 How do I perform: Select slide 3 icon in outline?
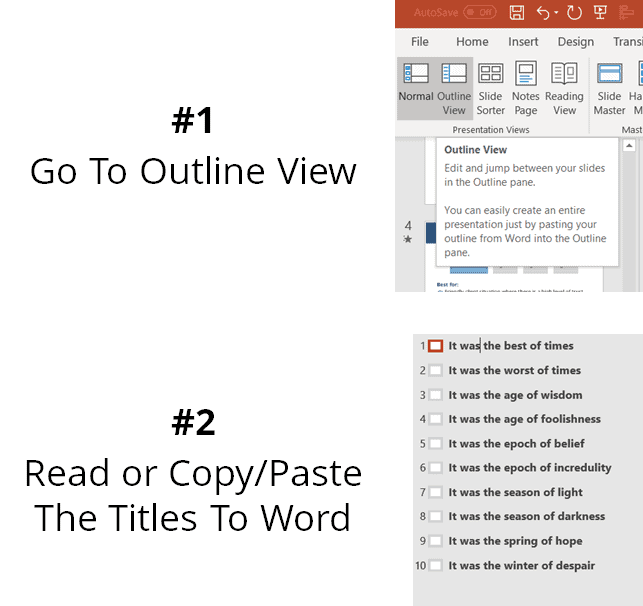point(436,395)
